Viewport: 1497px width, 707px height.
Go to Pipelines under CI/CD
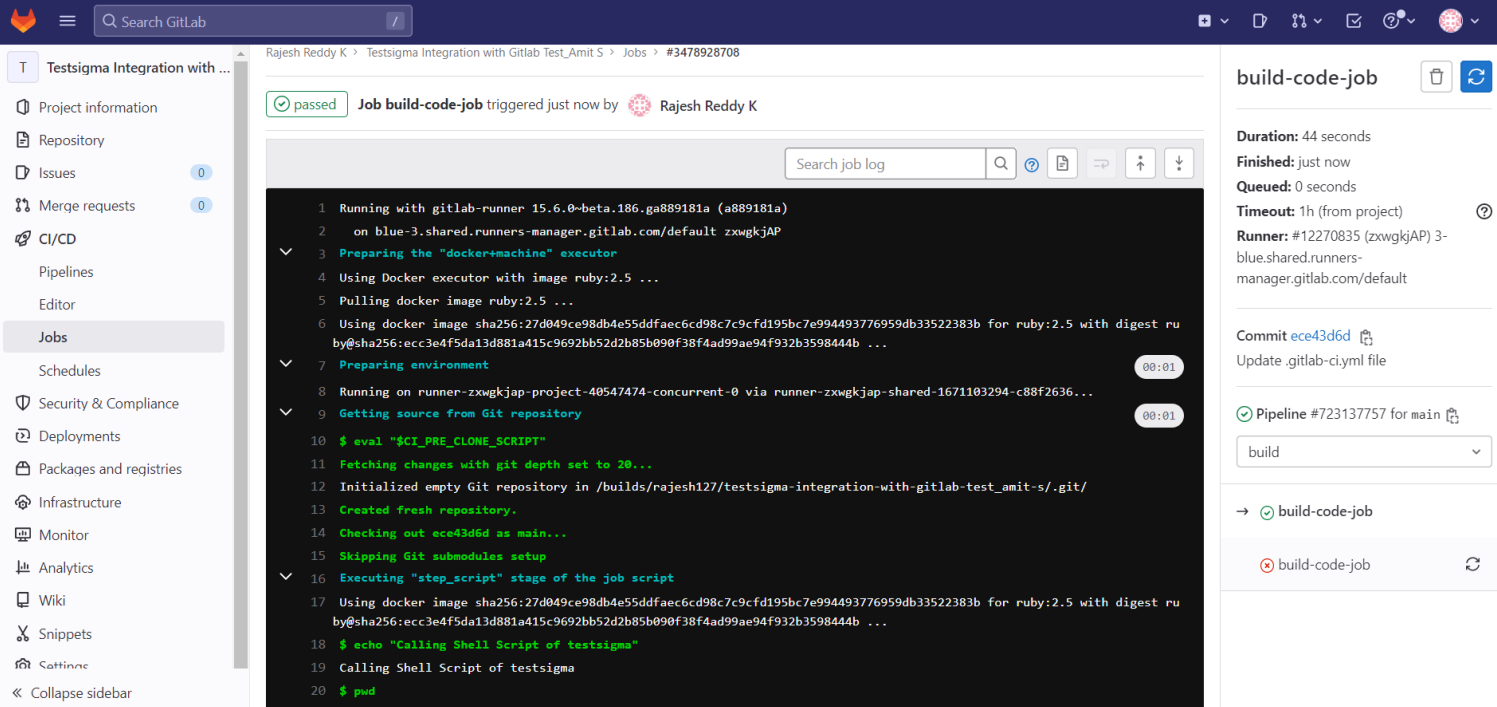click(66, 272)
